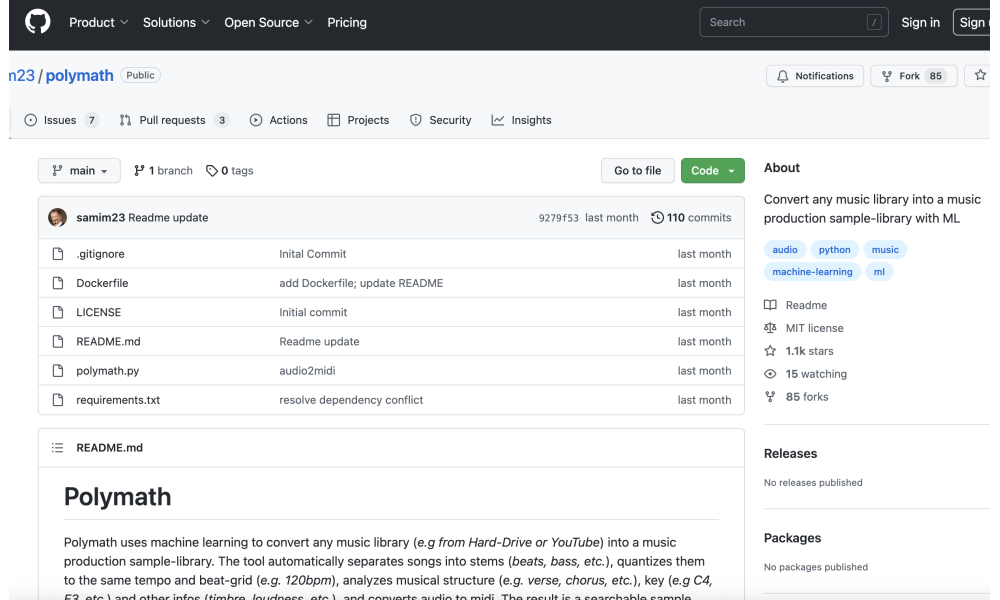Expand the Product menu in header
This screenshot has width=1000, height=600.
pos(98,22)
